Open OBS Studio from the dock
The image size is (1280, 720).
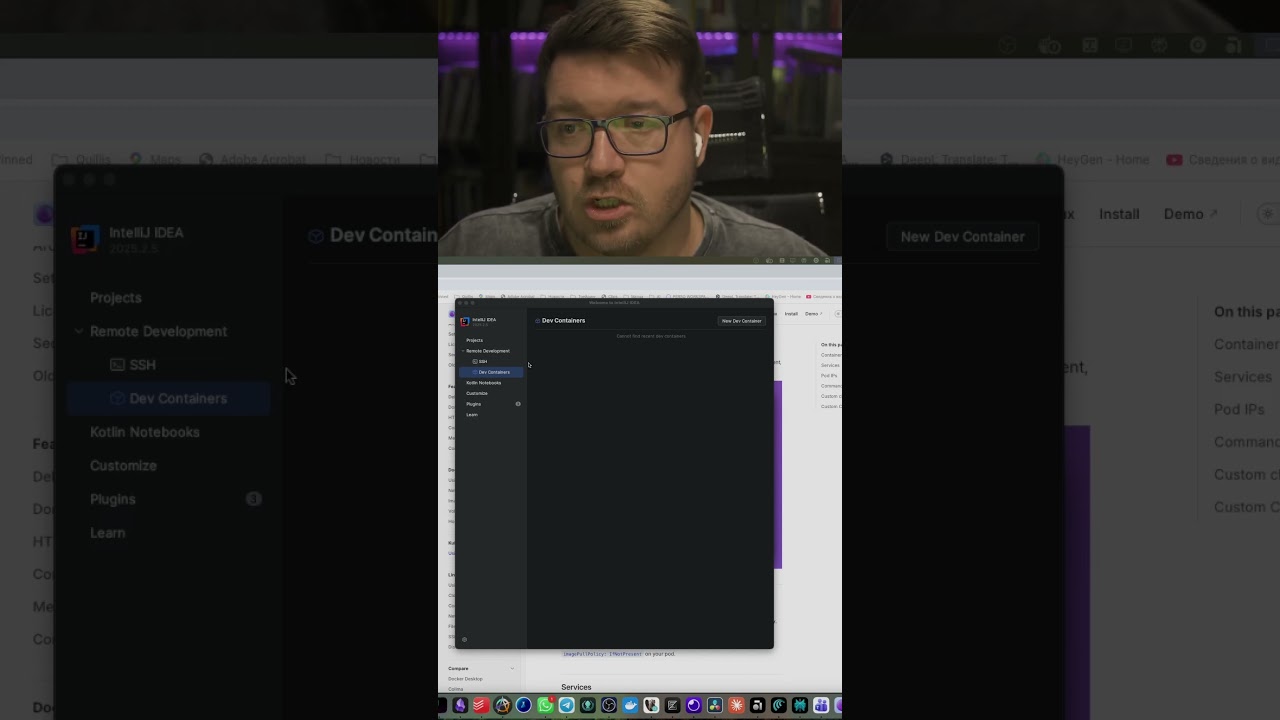(x=608, y=706)
